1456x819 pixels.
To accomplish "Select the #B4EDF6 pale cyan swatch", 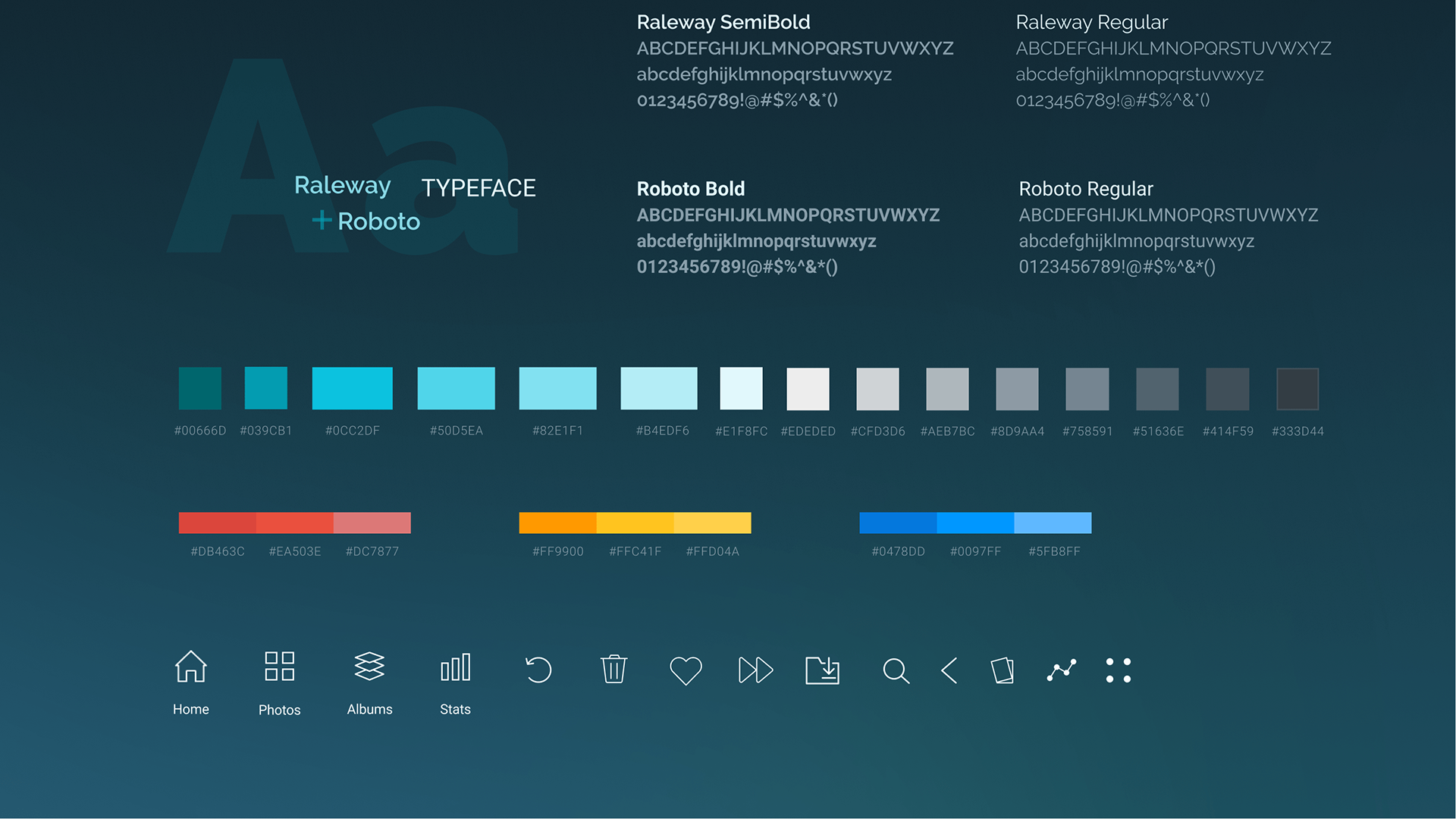I will pyautogui.click(x=659, y=388).
